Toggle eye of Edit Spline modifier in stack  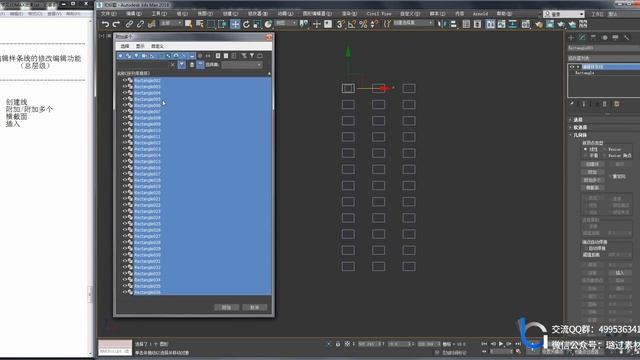click(x=571, y=67)
